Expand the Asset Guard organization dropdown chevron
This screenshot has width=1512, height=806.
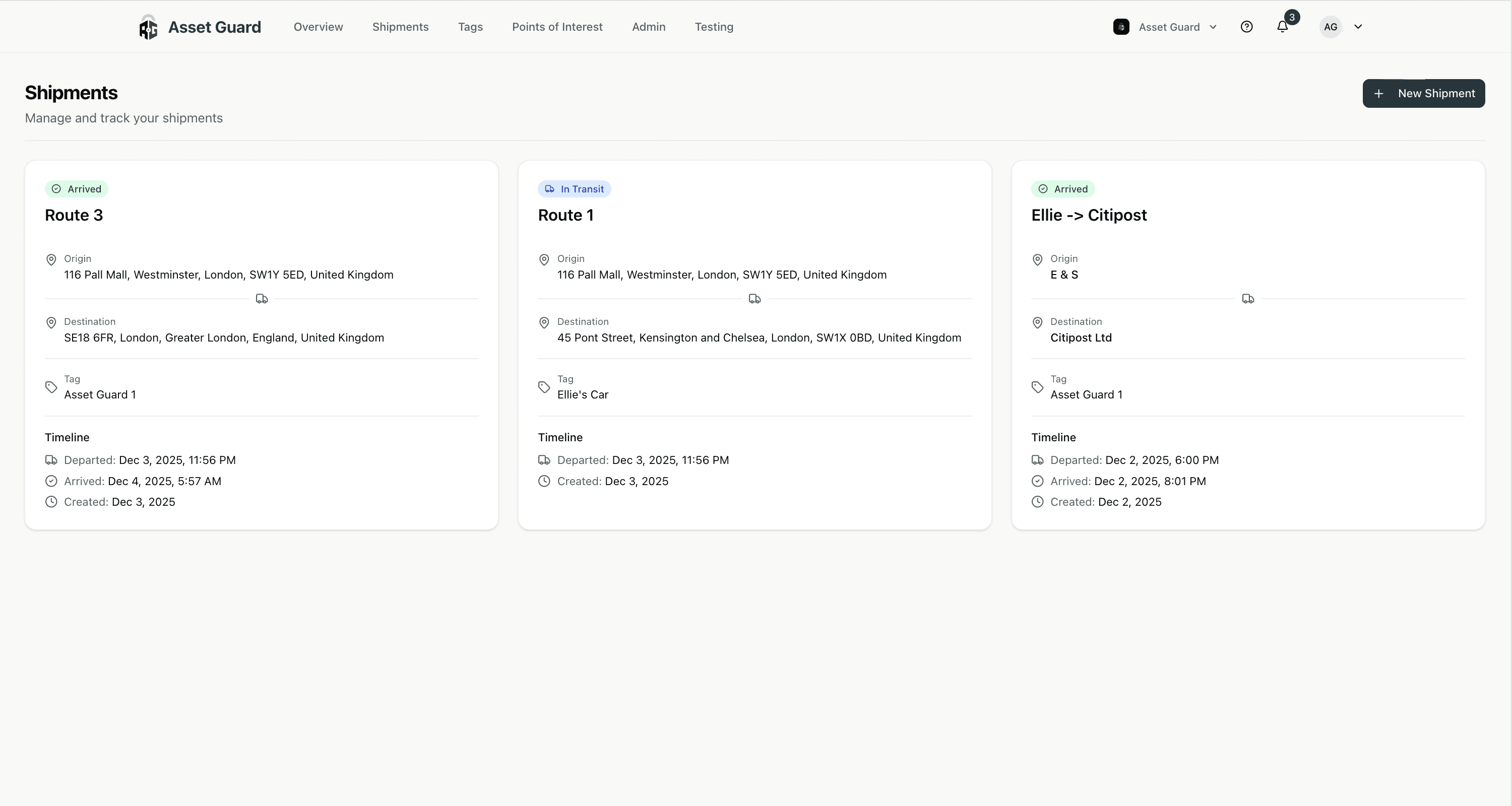pyautogui.click(x=1213, y=27)
